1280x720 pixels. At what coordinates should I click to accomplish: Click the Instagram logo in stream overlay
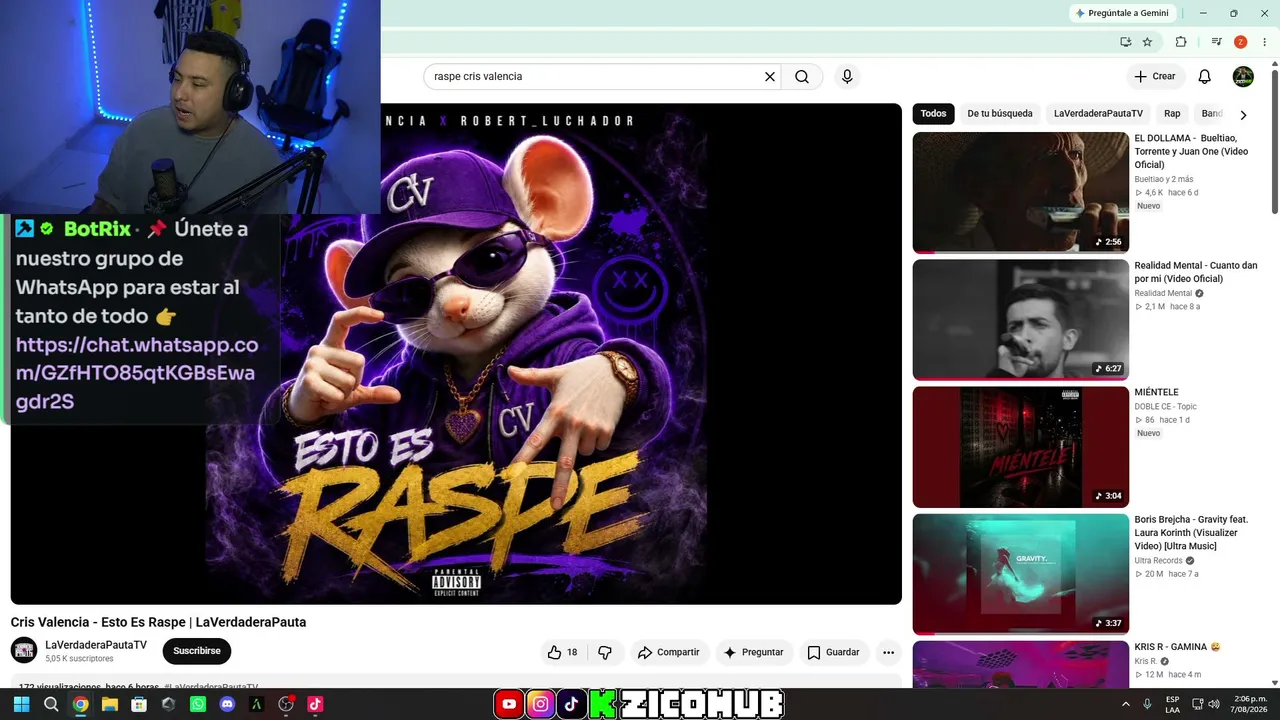pyautogui.click(x=540, y=704)
